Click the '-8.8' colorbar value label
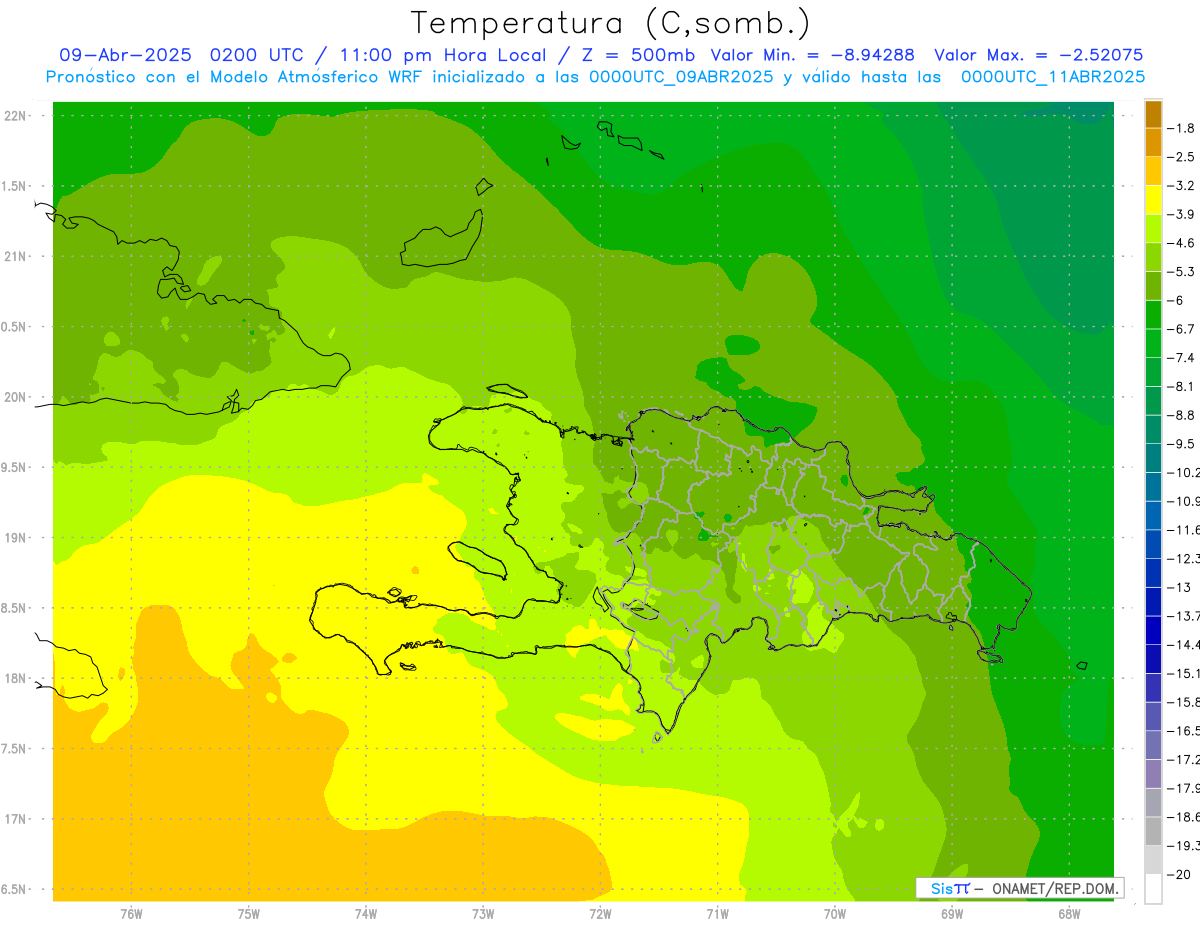 (x=1182, y=415)
